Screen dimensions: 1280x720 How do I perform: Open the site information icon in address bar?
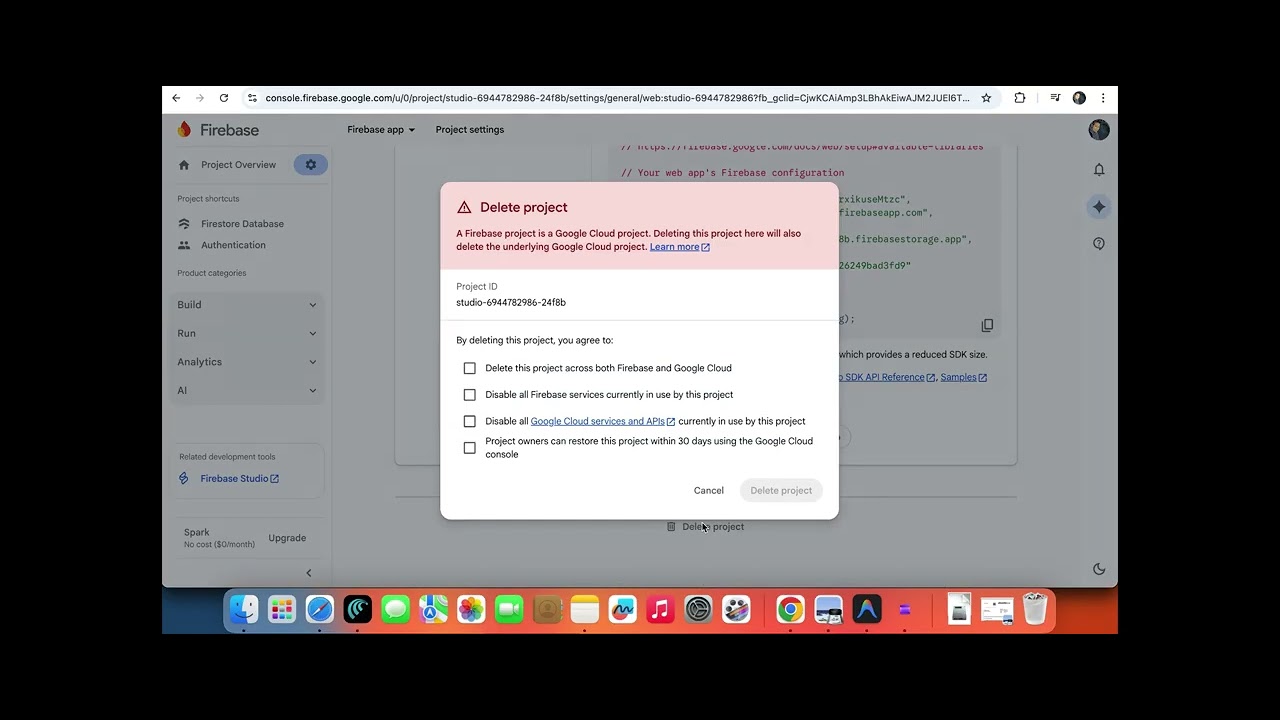point(252,98)
